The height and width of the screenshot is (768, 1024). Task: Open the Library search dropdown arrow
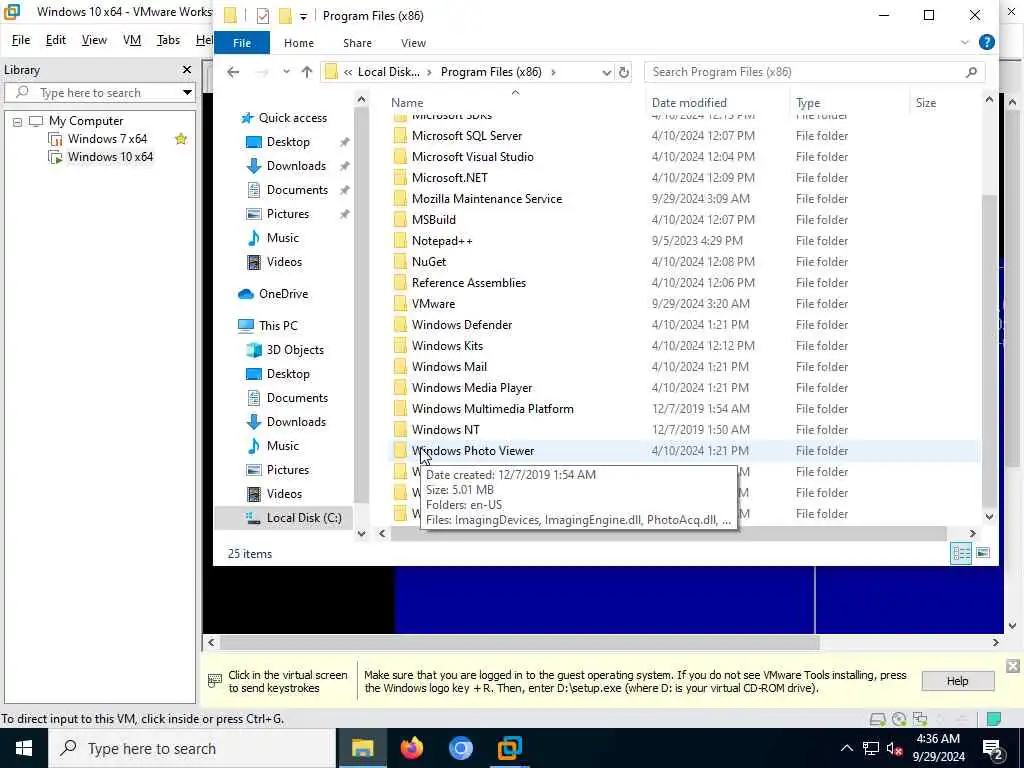coord(187,92)
